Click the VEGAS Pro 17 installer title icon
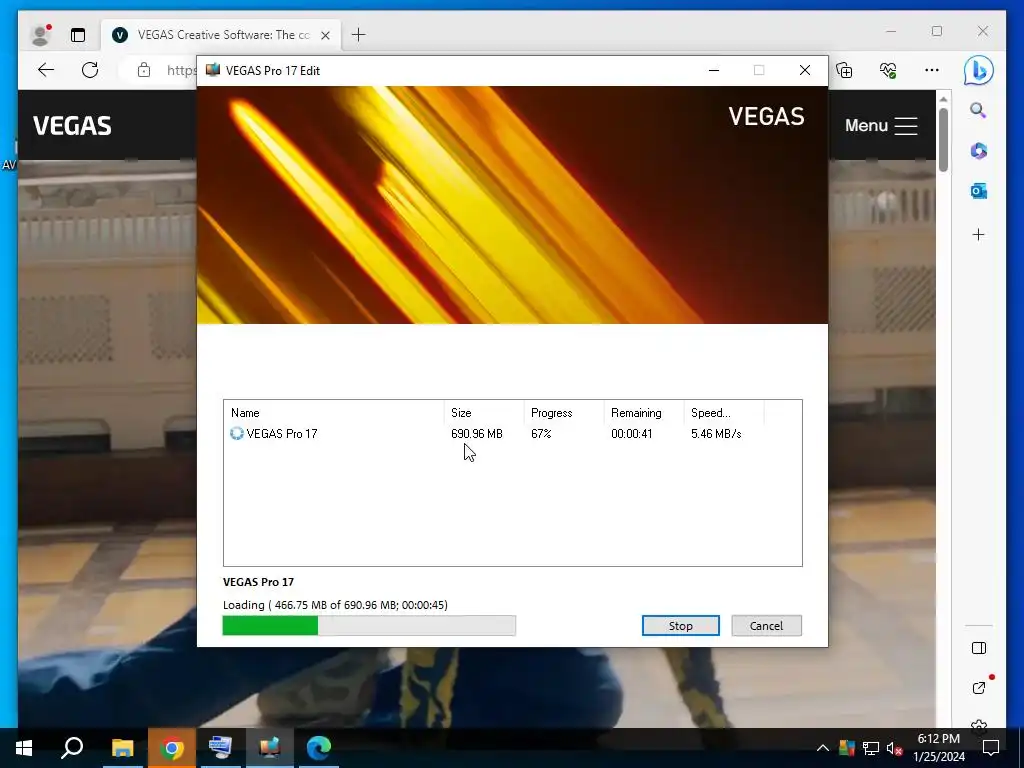 point(212,70)
